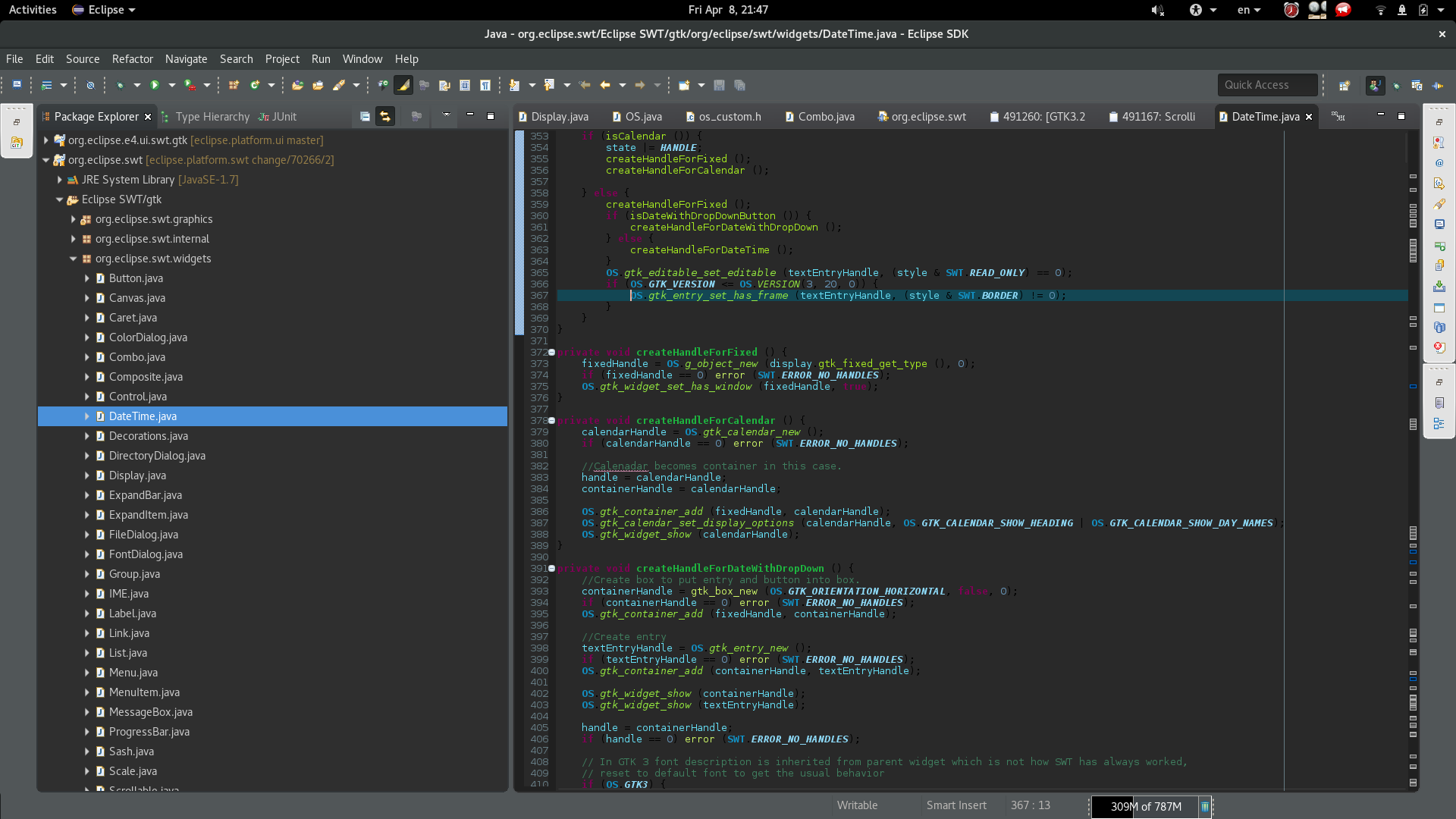Go to Last Edit Location icon

coord(584,85)
